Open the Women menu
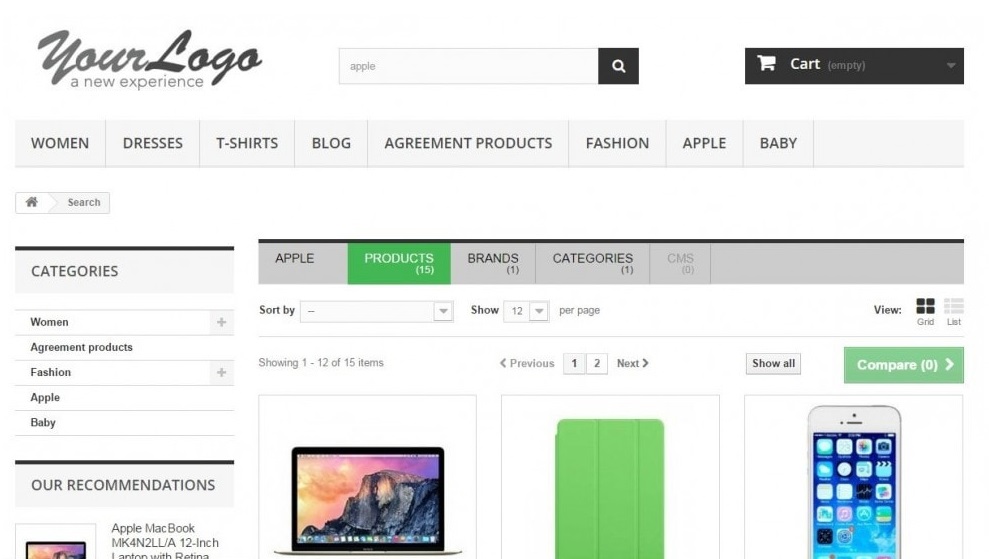The image size is (989, 559). 60,143
